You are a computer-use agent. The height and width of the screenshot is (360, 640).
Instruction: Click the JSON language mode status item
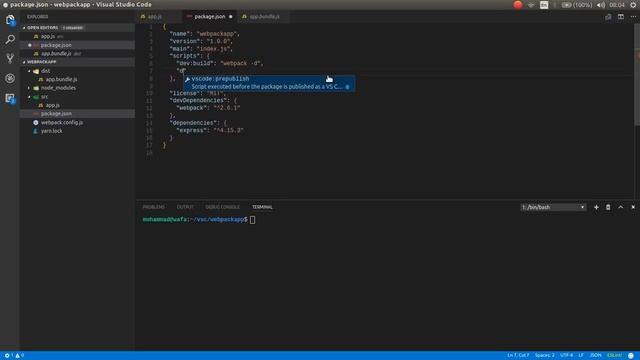[x=596, y=356]
